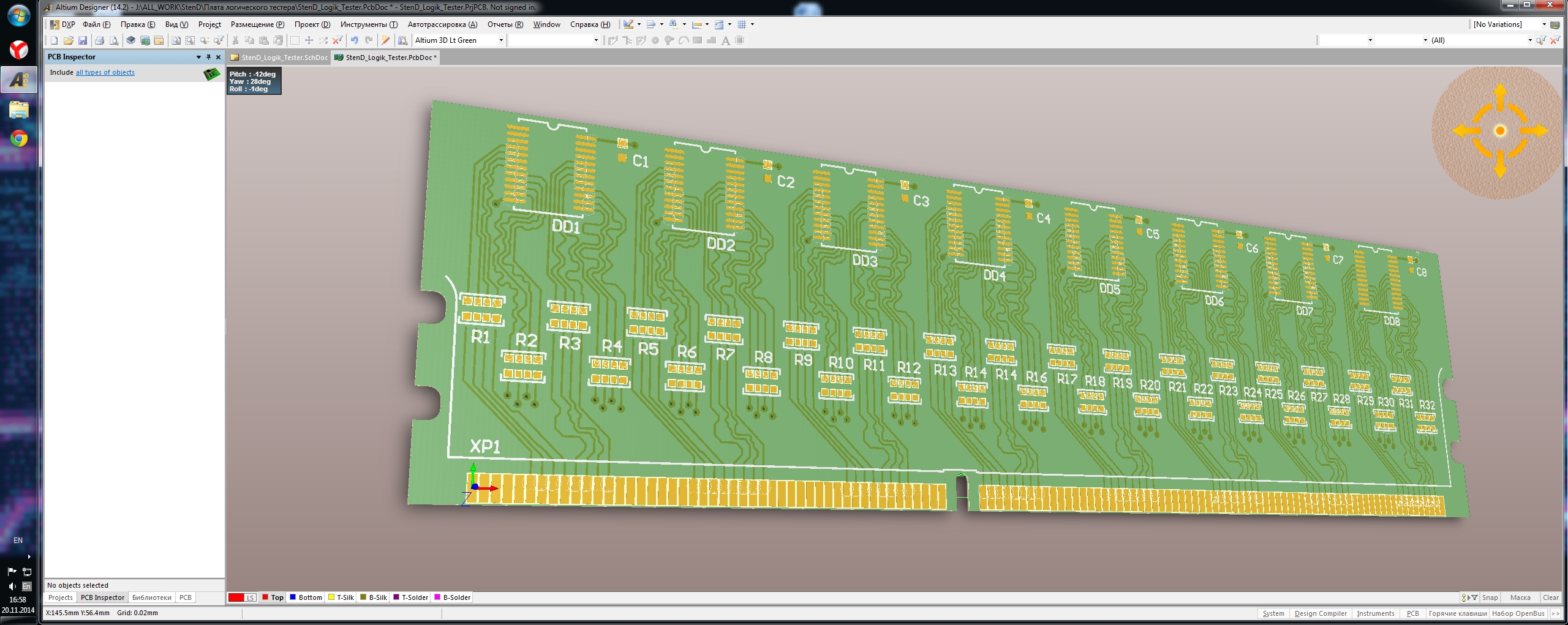Open the Маска mask level control
This screenshot has height=625, width=1568.
(1520, 597)
